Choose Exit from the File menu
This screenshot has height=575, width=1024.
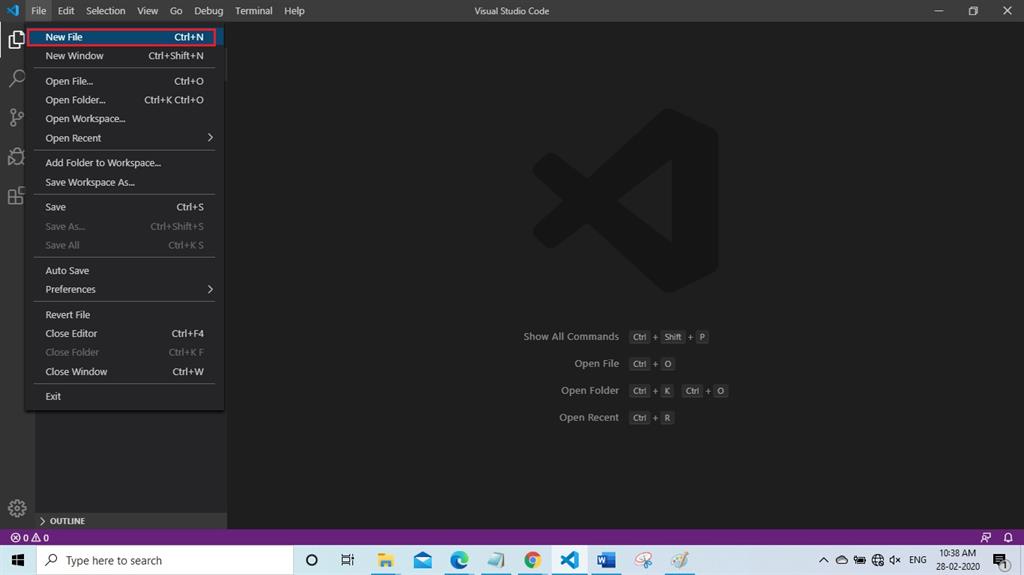124,396
